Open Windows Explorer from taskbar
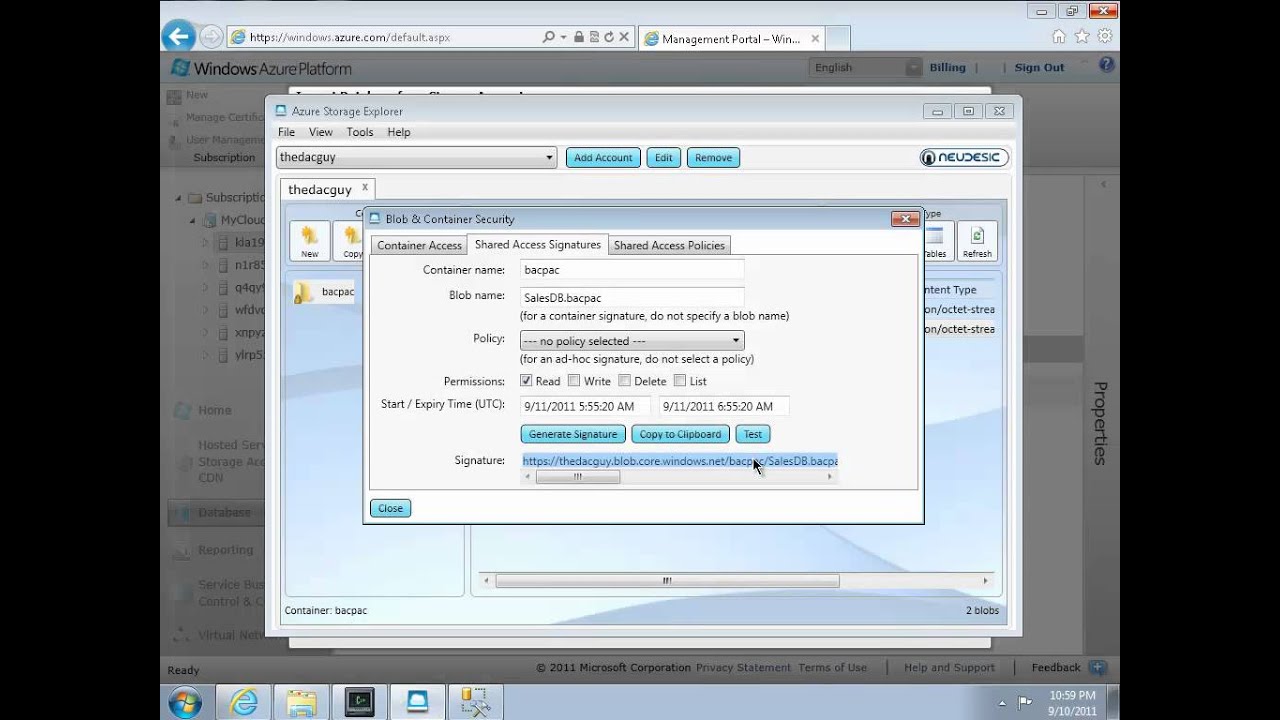Image resolution: width=1280 pixels, height=720 pixels. pyautogui.click(x=301, y=702)
